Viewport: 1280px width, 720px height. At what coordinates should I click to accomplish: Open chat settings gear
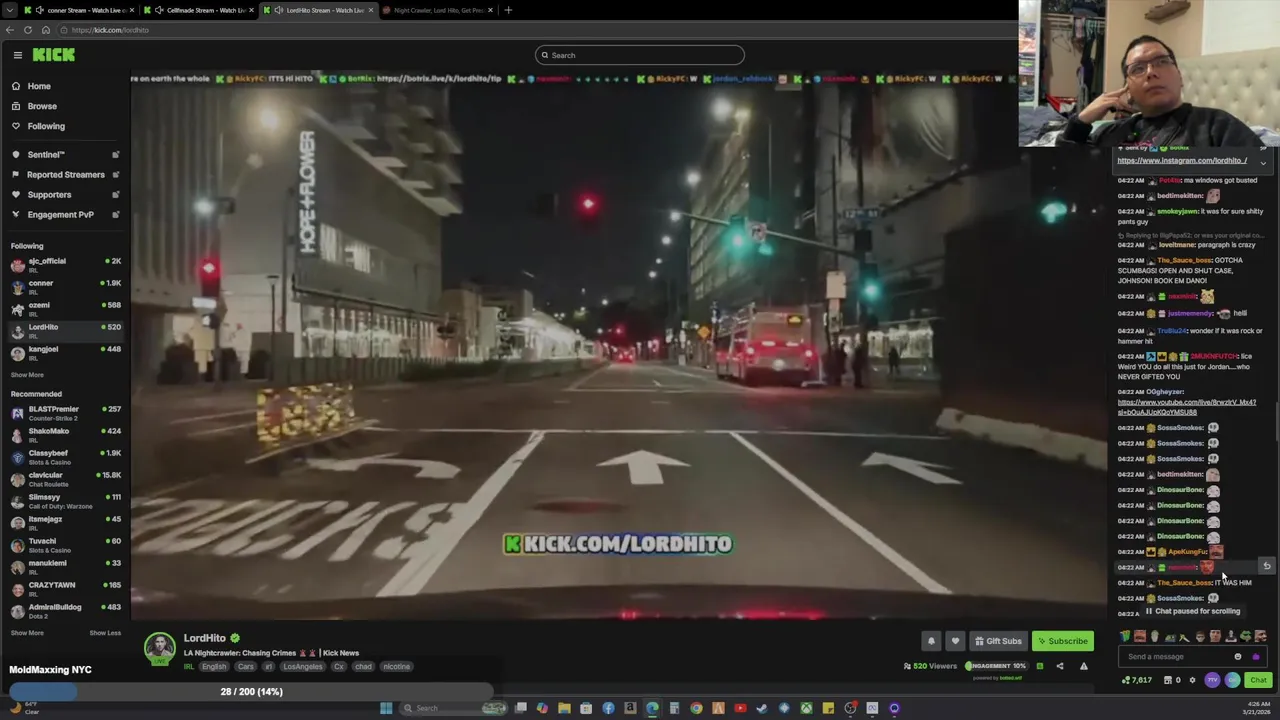[x=1192, y=680]
